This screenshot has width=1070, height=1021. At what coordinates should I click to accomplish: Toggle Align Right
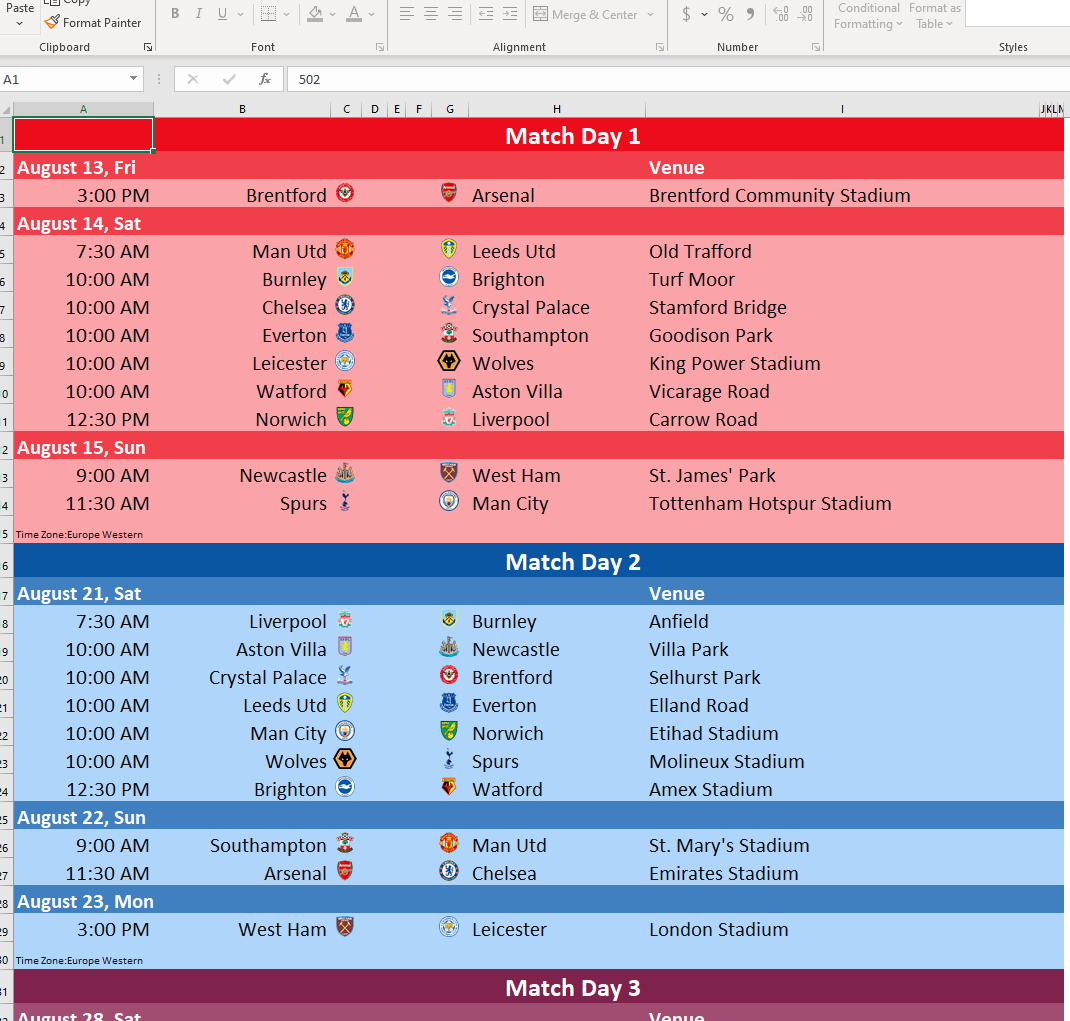455,14
